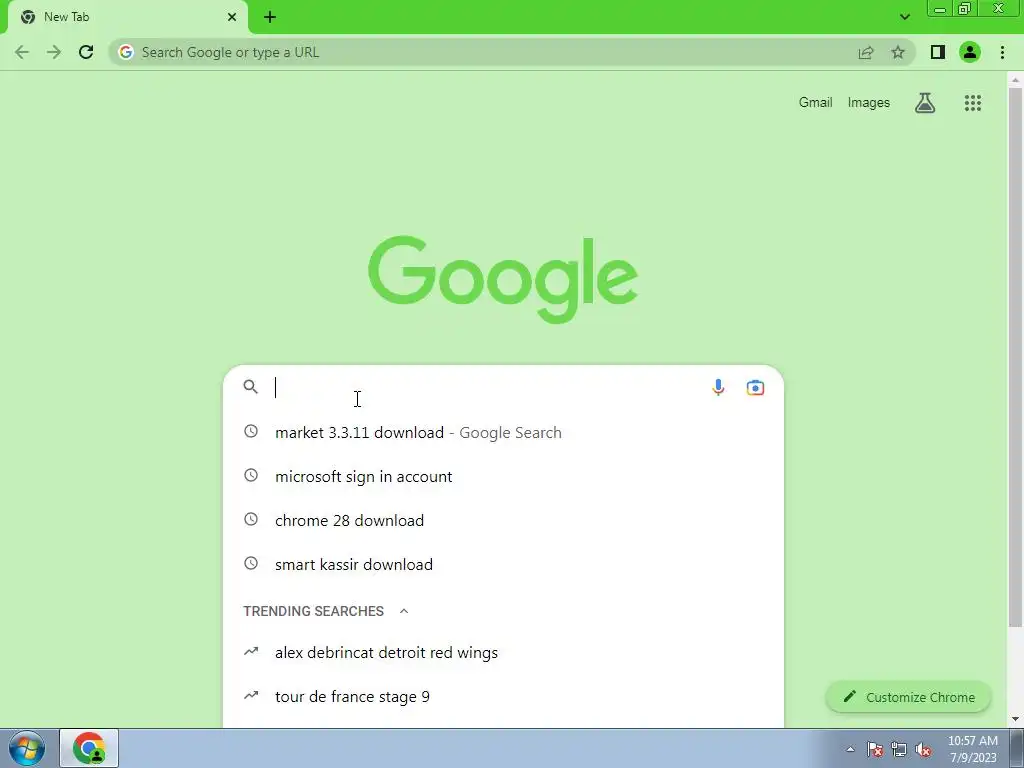1024x768 pixels.
Task: Collapse the Trending Searches section
Action: coord(404,611)
